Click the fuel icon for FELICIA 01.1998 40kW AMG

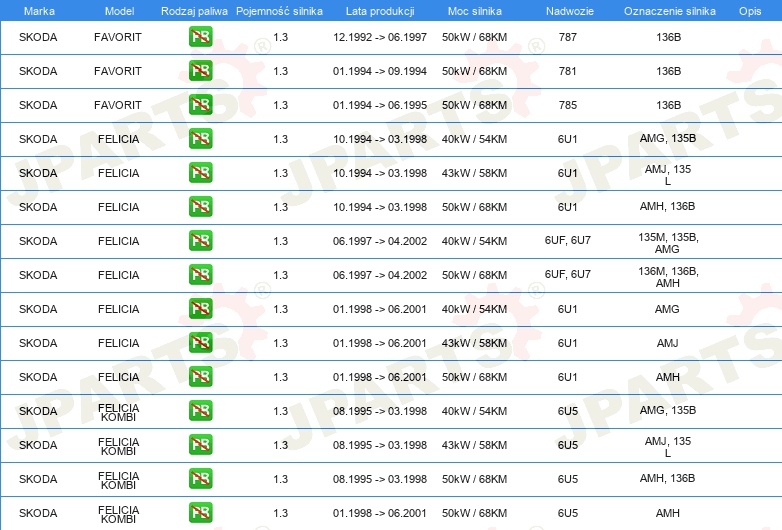coord(200,308)
